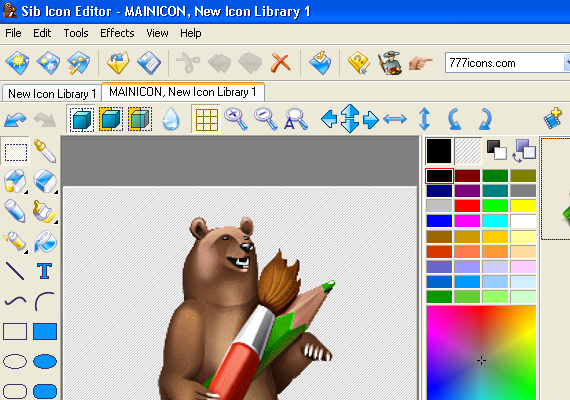
Task: Click the zoom in magnifier icon
Action: [x=236, y=119]
